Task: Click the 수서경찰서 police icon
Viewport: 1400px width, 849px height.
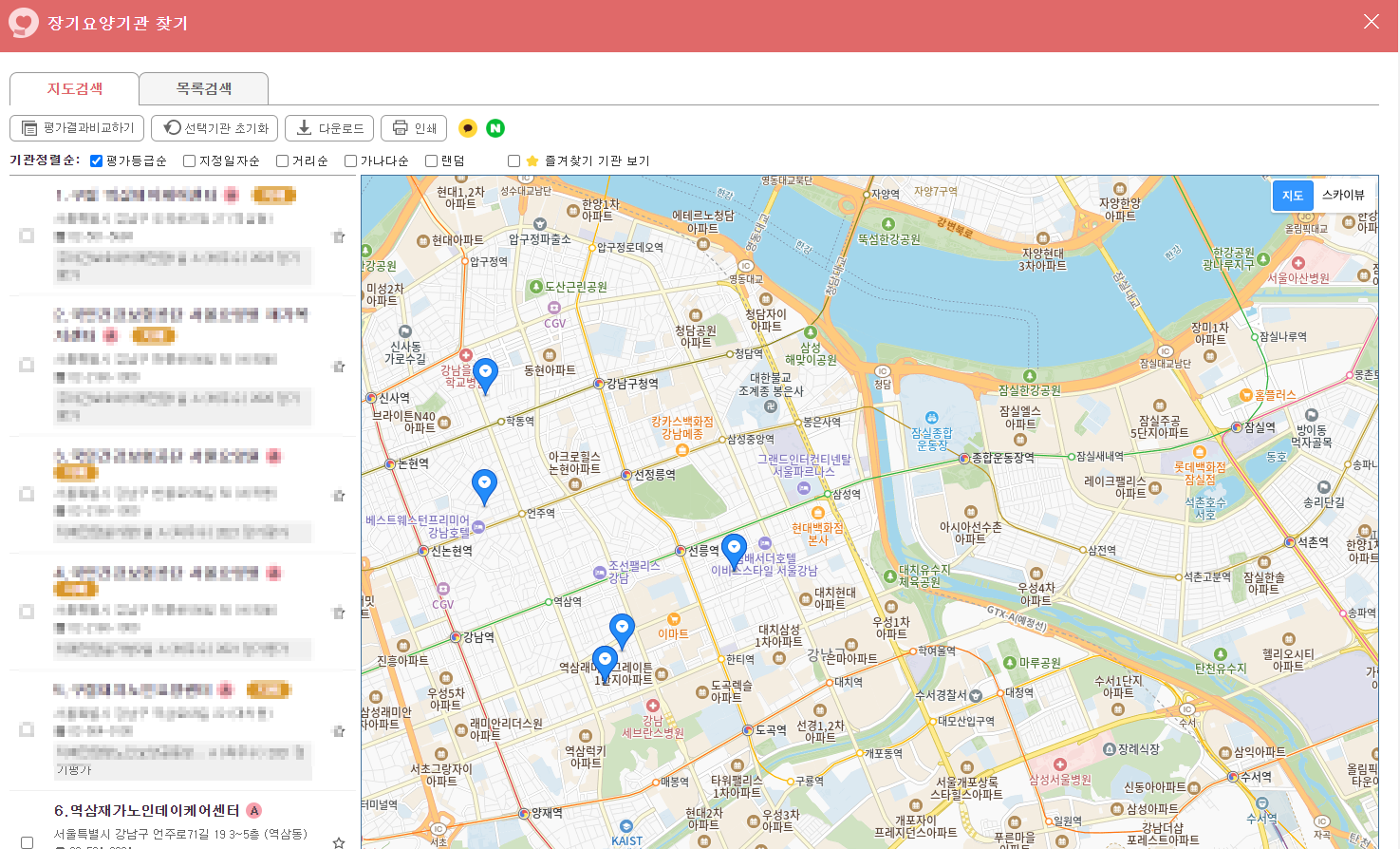Action: (x=976, y=696)
